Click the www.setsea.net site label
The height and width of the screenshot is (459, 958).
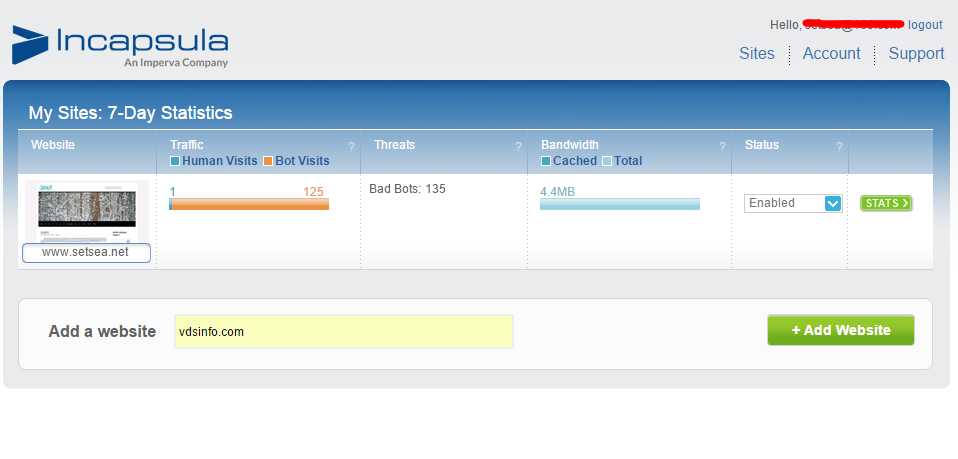pyautogui.click(x=86, y=252)
